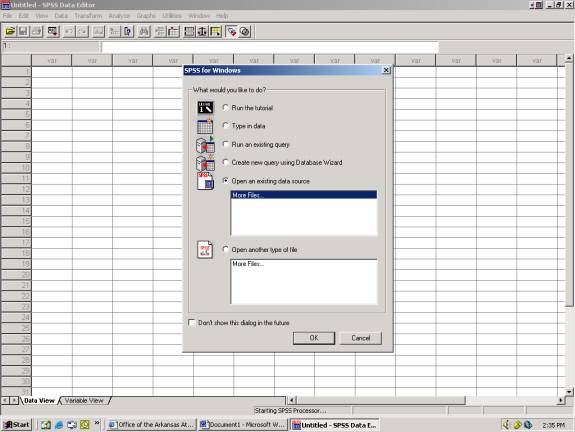This screenshot has height=432, width=575.
Task: Click the 2:35 PM system clock
Action: pos(553,425)
